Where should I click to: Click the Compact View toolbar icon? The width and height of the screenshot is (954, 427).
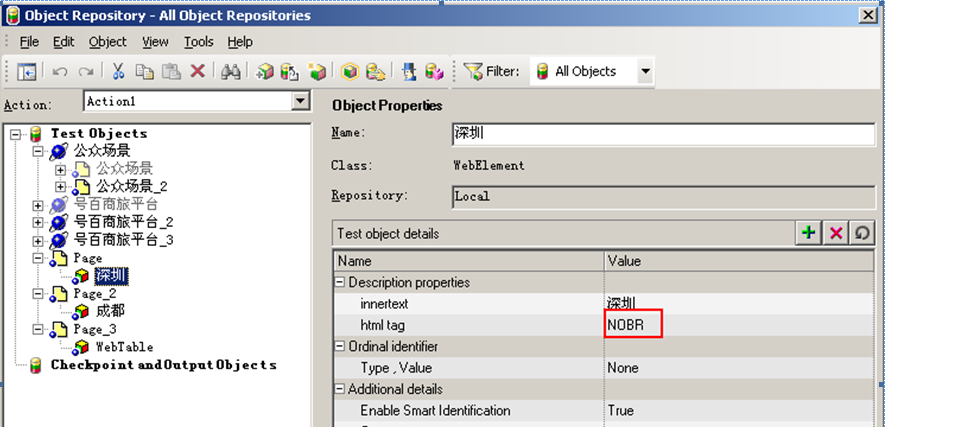26,72
